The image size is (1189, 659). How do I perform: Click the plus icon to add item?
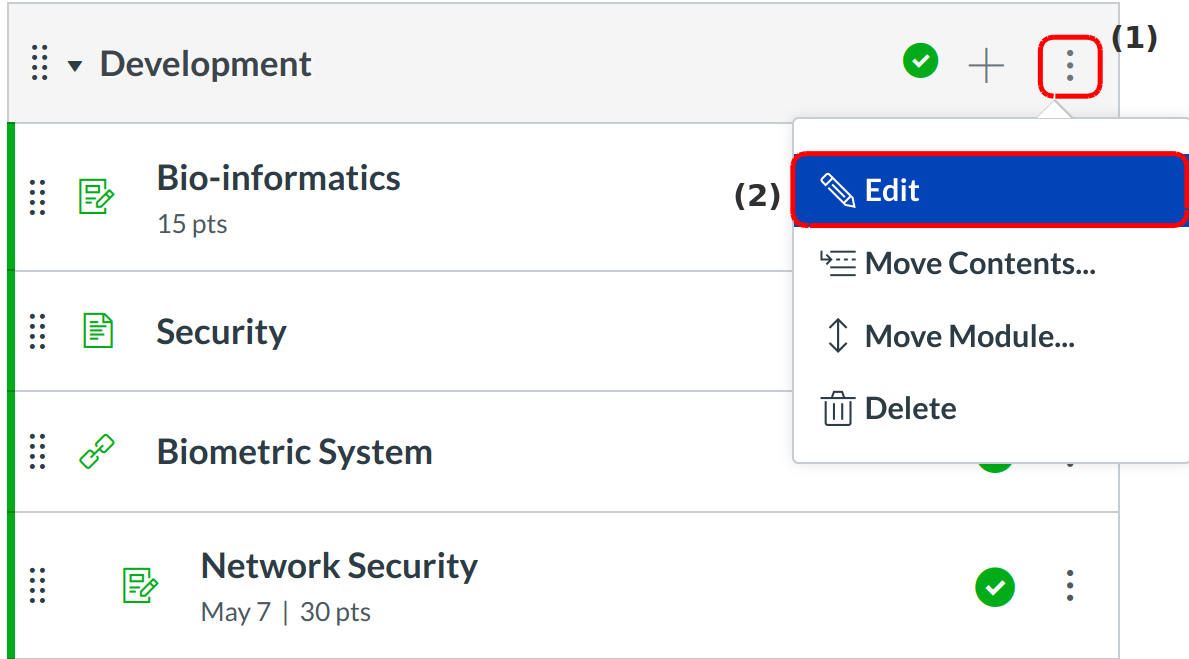point(986,66)
